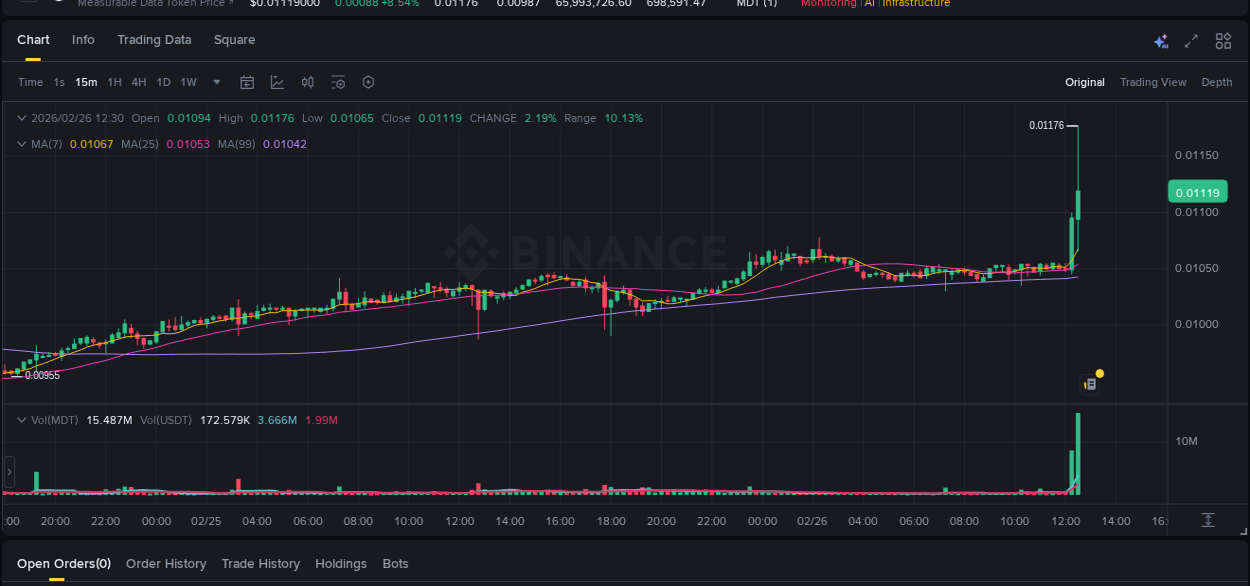Open the indicator display settings icon
This screenshot has height=586, width=1250.
[338, 82]
